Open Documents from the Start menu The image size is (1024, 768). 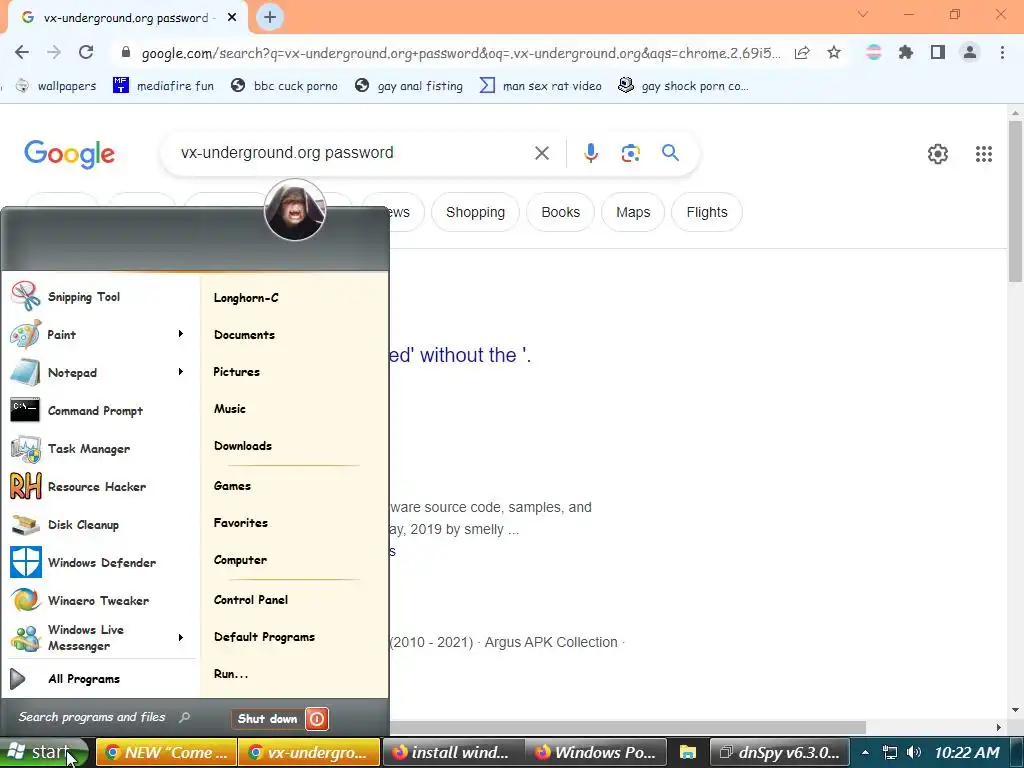click(x=244, y=335)
